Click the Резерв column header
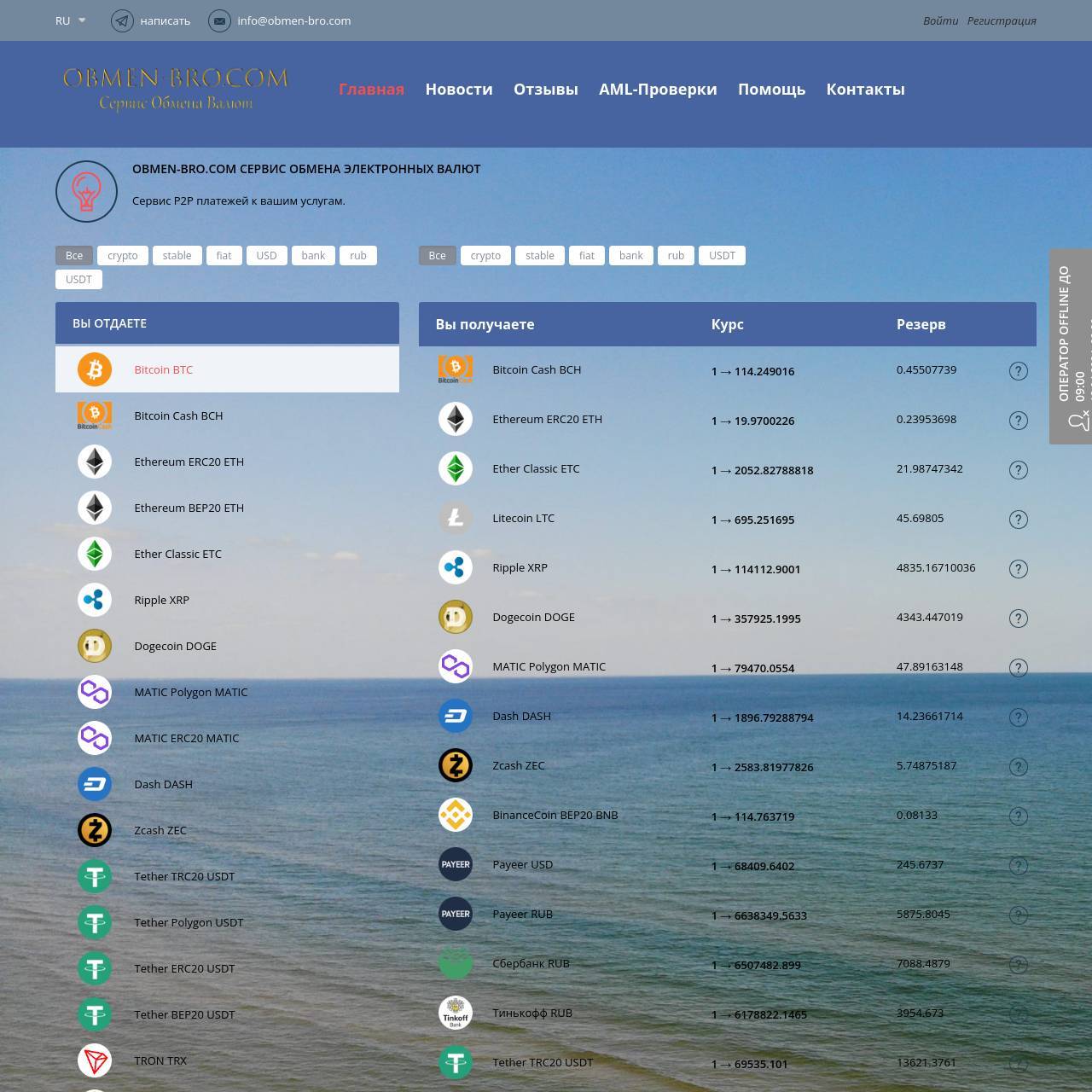 (x=921, y=324)
